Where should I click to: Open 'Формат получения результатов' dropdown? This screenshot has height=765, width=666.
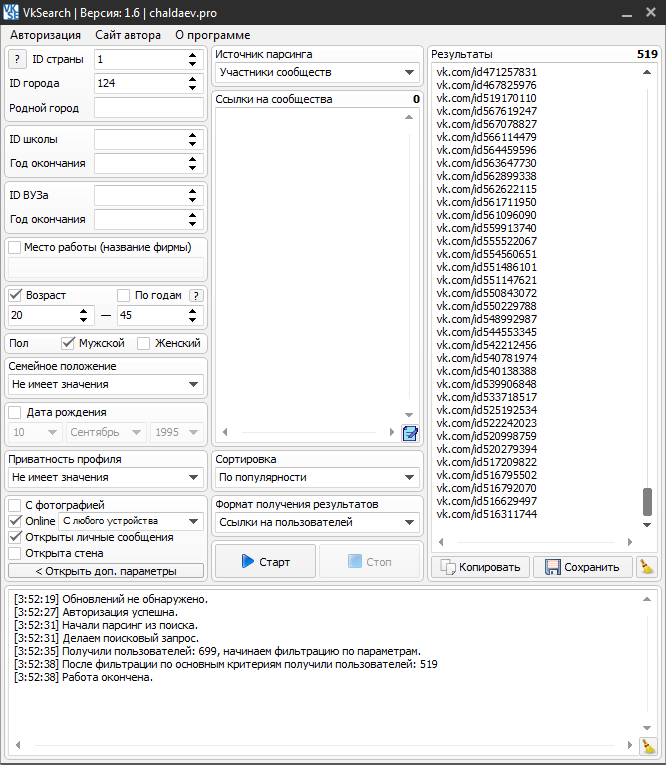(x=317, y=522)
